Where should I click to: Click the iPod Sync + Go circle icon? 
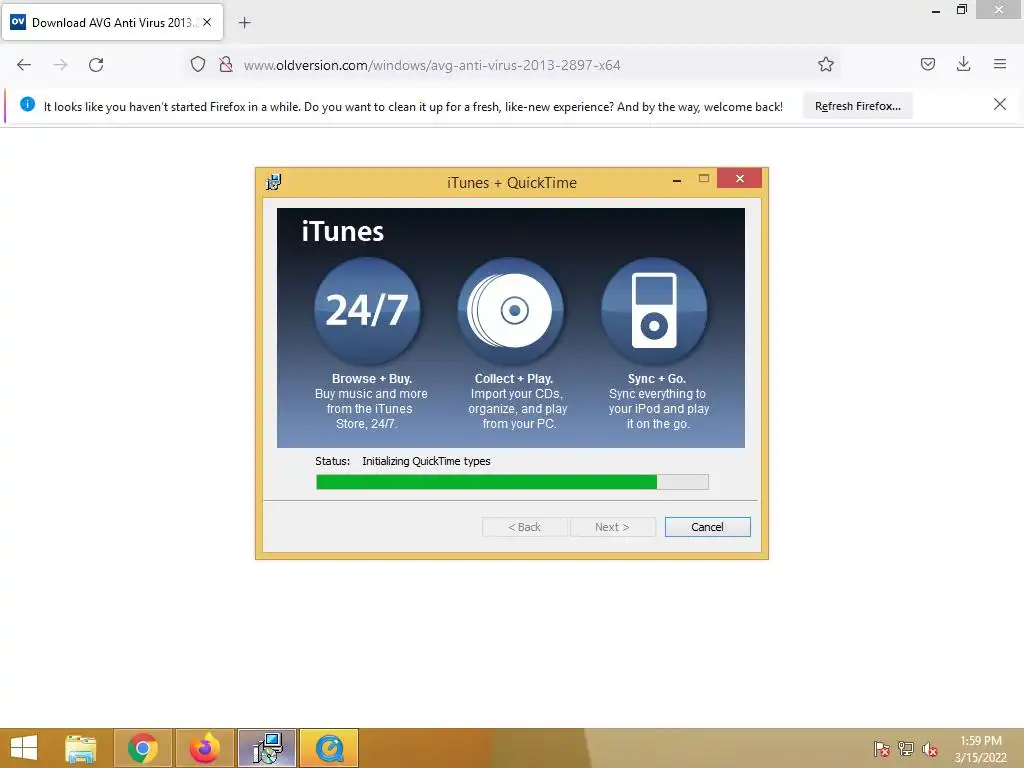[x=654, y=310]
